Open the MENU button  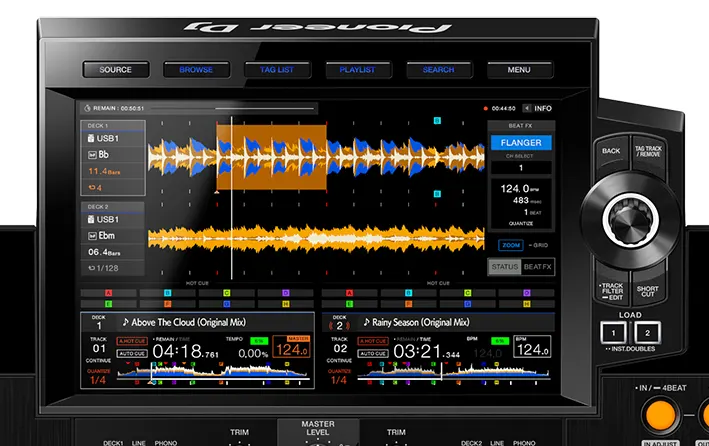pyautogui.click(x=519, y=70)
